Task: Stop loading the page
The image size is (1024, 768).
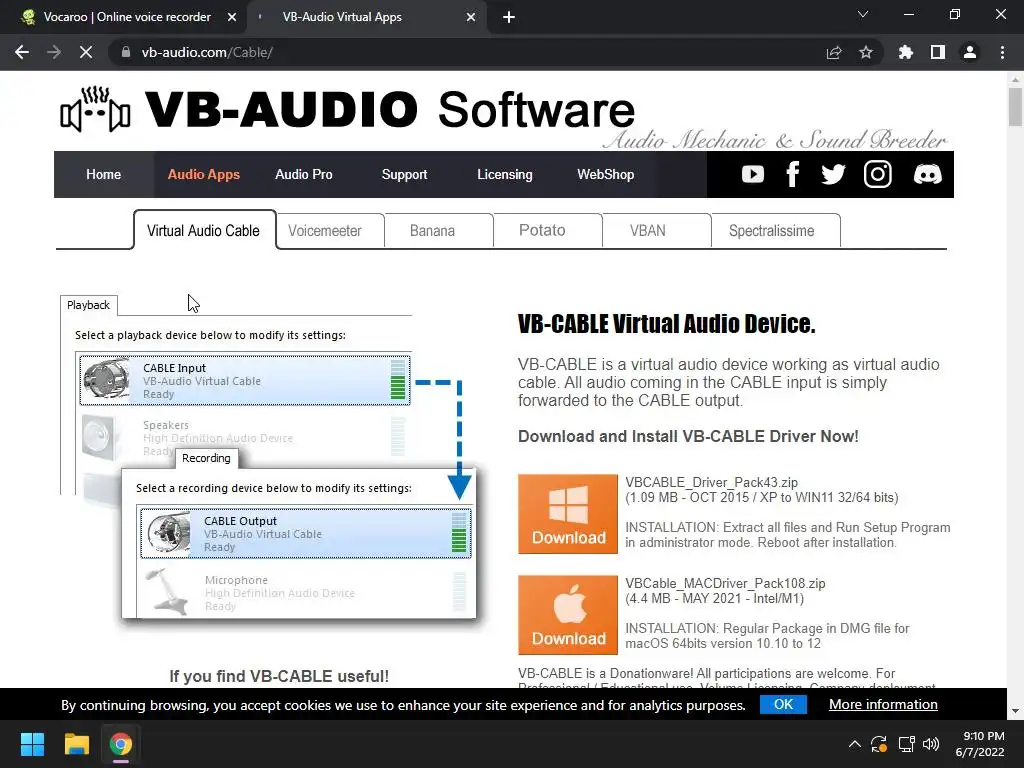Action: tap(86, 52)
